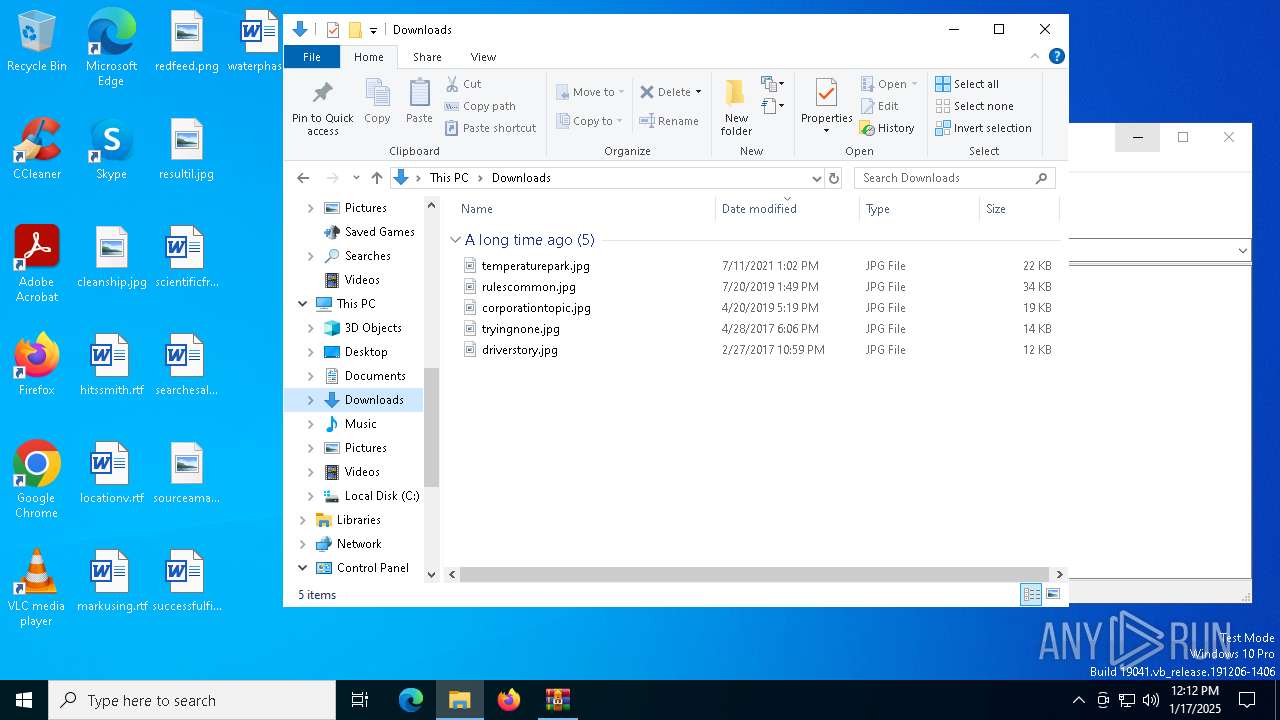
Task: Click the Edit command in ribbon
Action: click(x=879, y=106)
